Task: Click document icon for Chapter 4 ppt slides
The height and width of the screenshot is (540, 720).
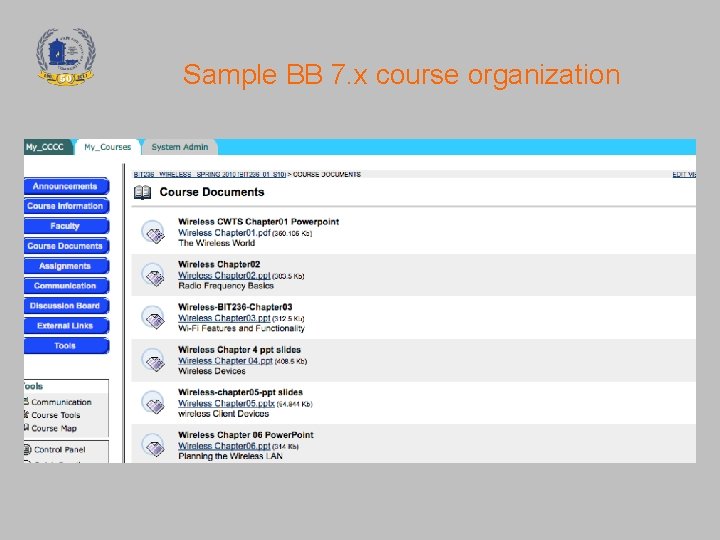Action: 153,360
